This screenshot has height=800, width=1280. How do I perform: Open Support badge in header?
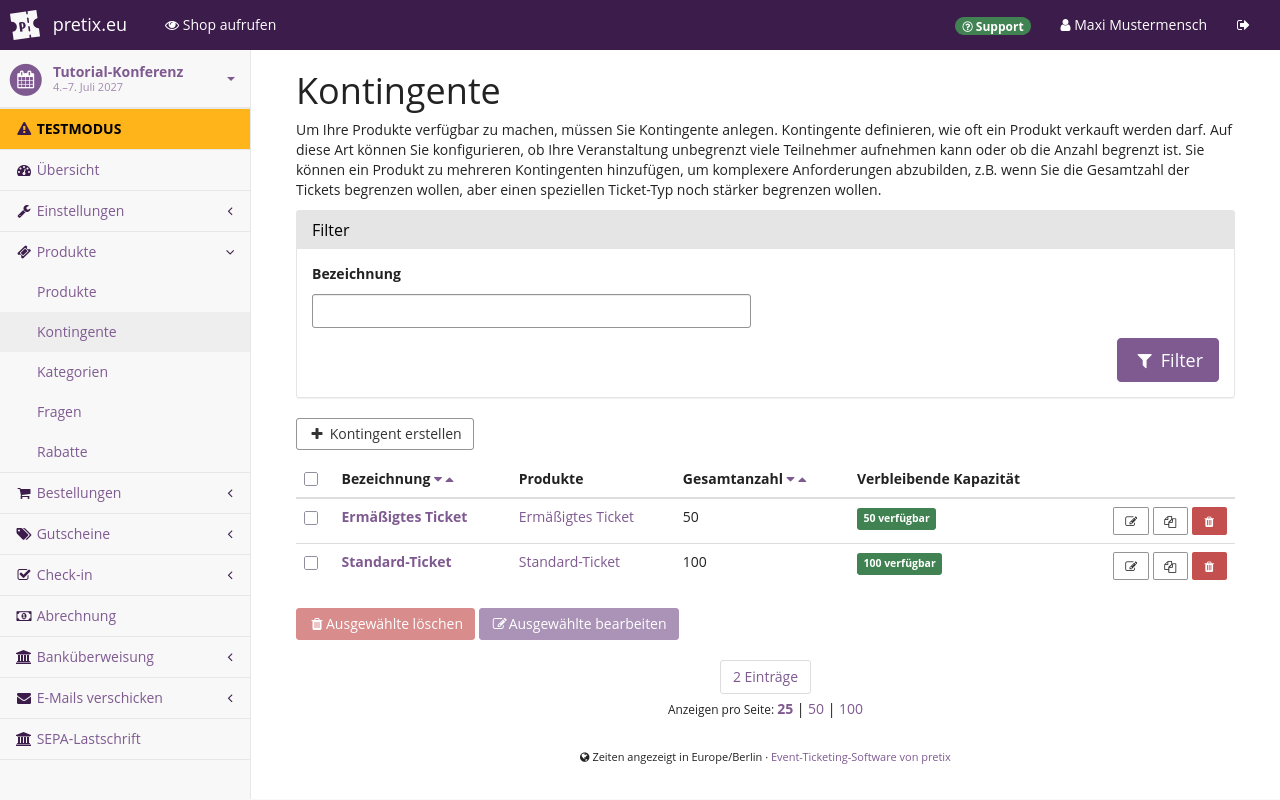(992, 26)
